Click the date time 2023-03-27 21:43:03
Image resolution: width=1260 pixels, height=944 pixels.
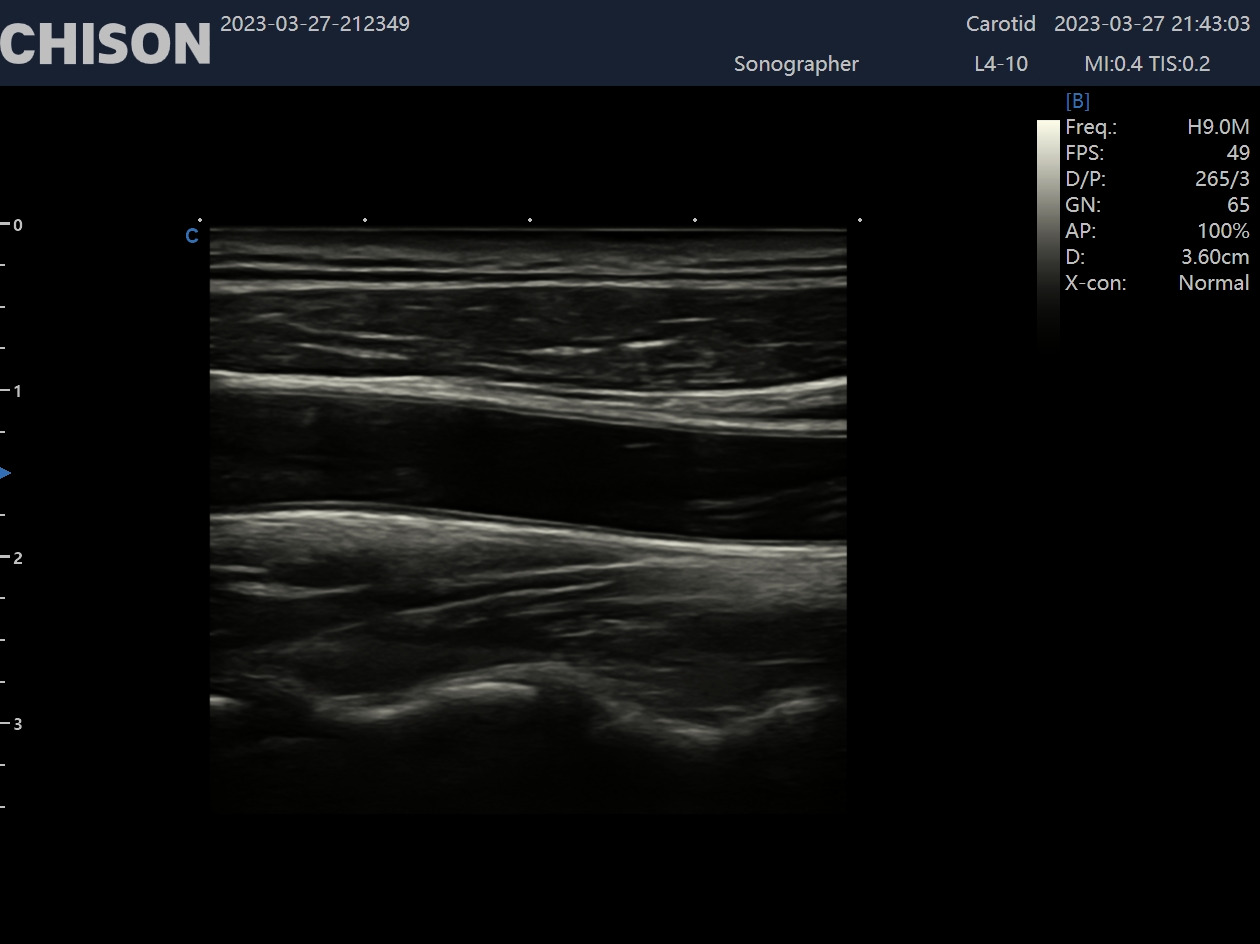coord(1152,23)
